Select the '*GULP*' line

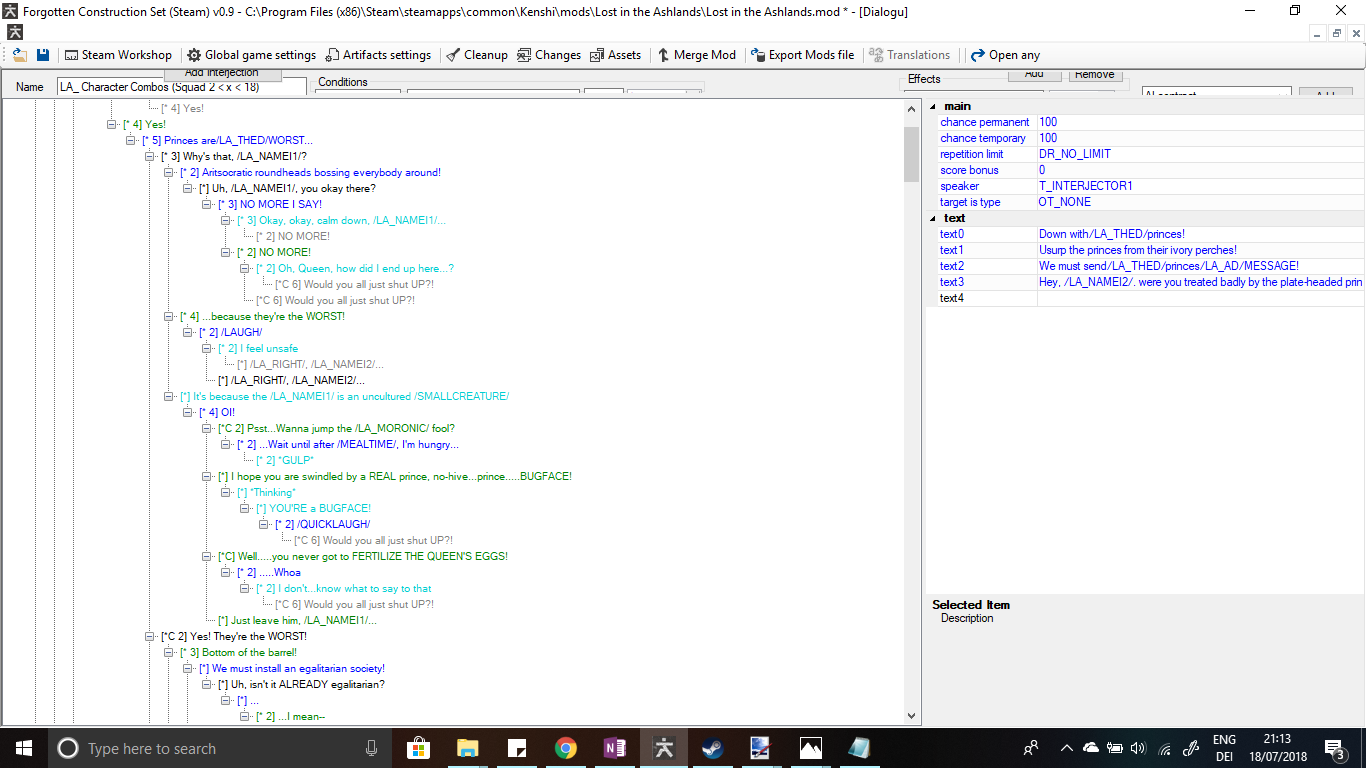(x=285, y=460)
